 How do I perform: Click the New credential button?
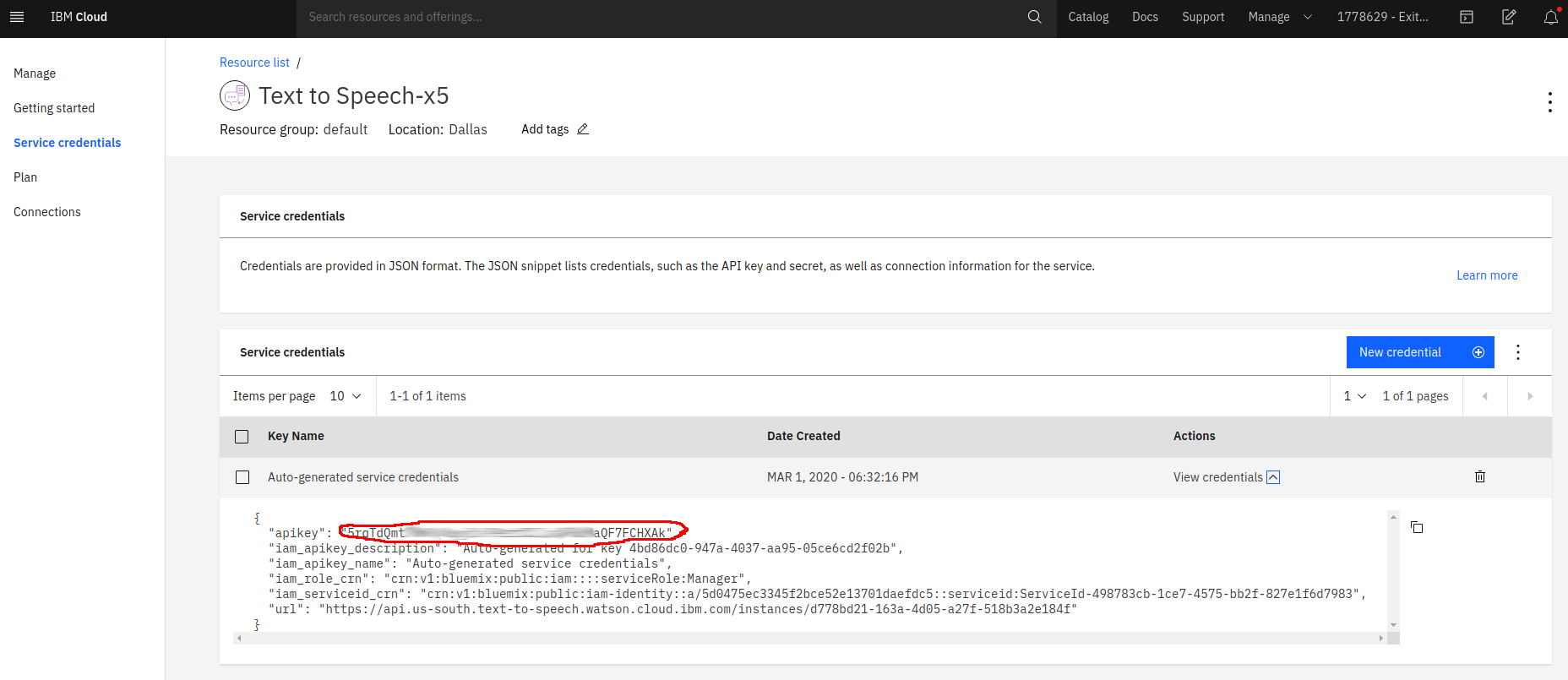1420,352
